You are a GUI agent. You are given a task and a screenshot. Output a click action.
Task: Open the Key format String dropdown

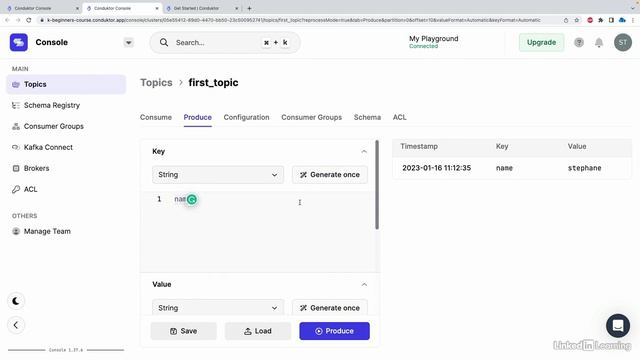tap(218, 175)
